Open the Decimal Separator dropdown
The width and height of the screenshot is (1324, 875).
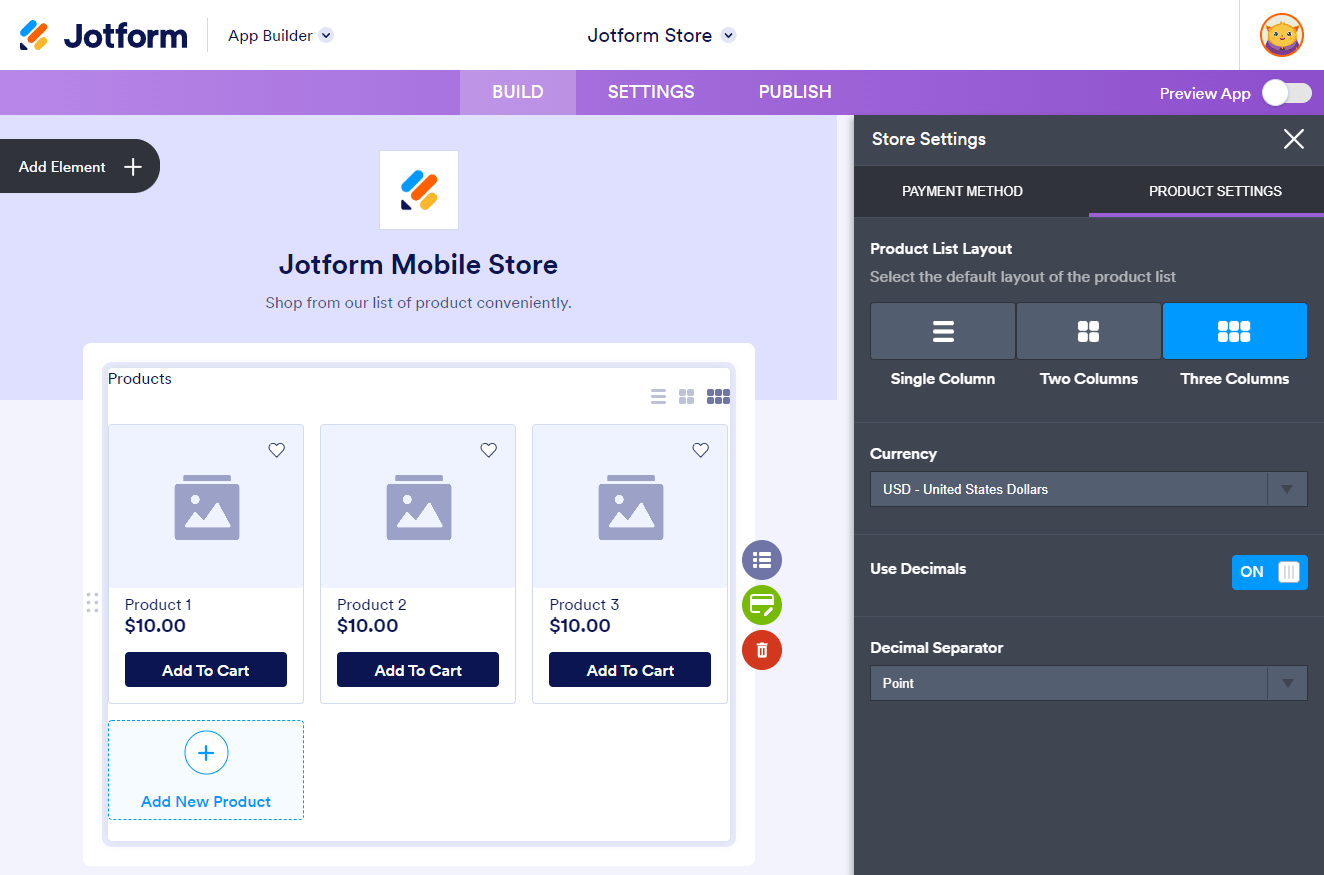[x=1089, y=683]
